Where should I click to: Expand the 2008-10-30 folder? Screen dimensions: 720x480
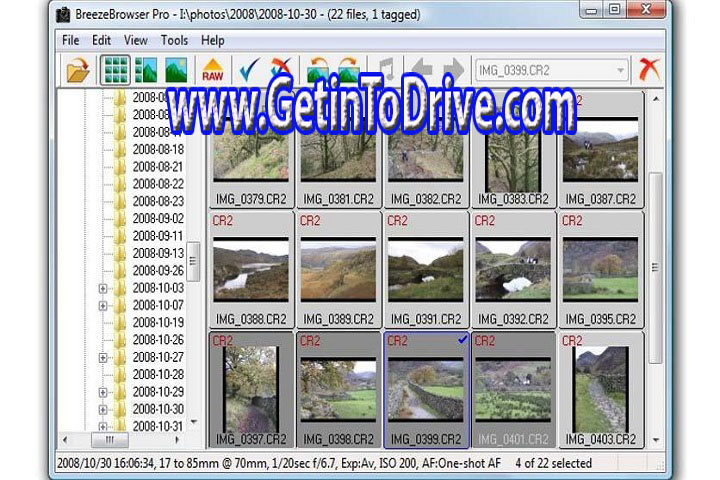tap(103, 410)
